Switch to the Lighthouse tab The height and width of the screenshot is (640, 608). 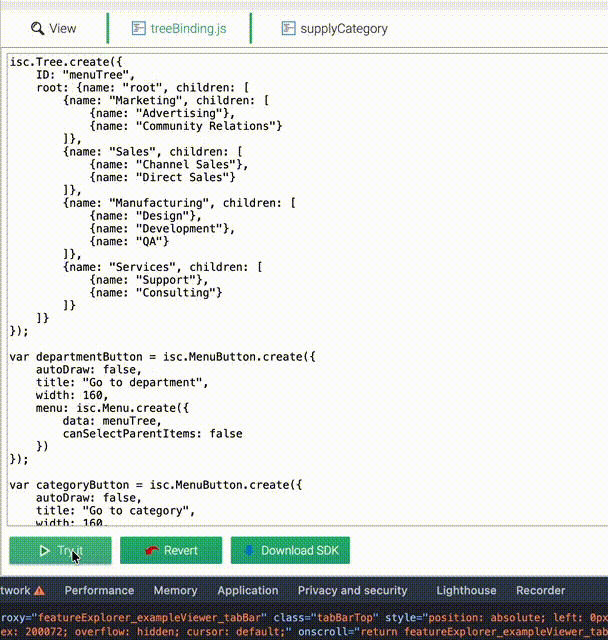point(466,590)
